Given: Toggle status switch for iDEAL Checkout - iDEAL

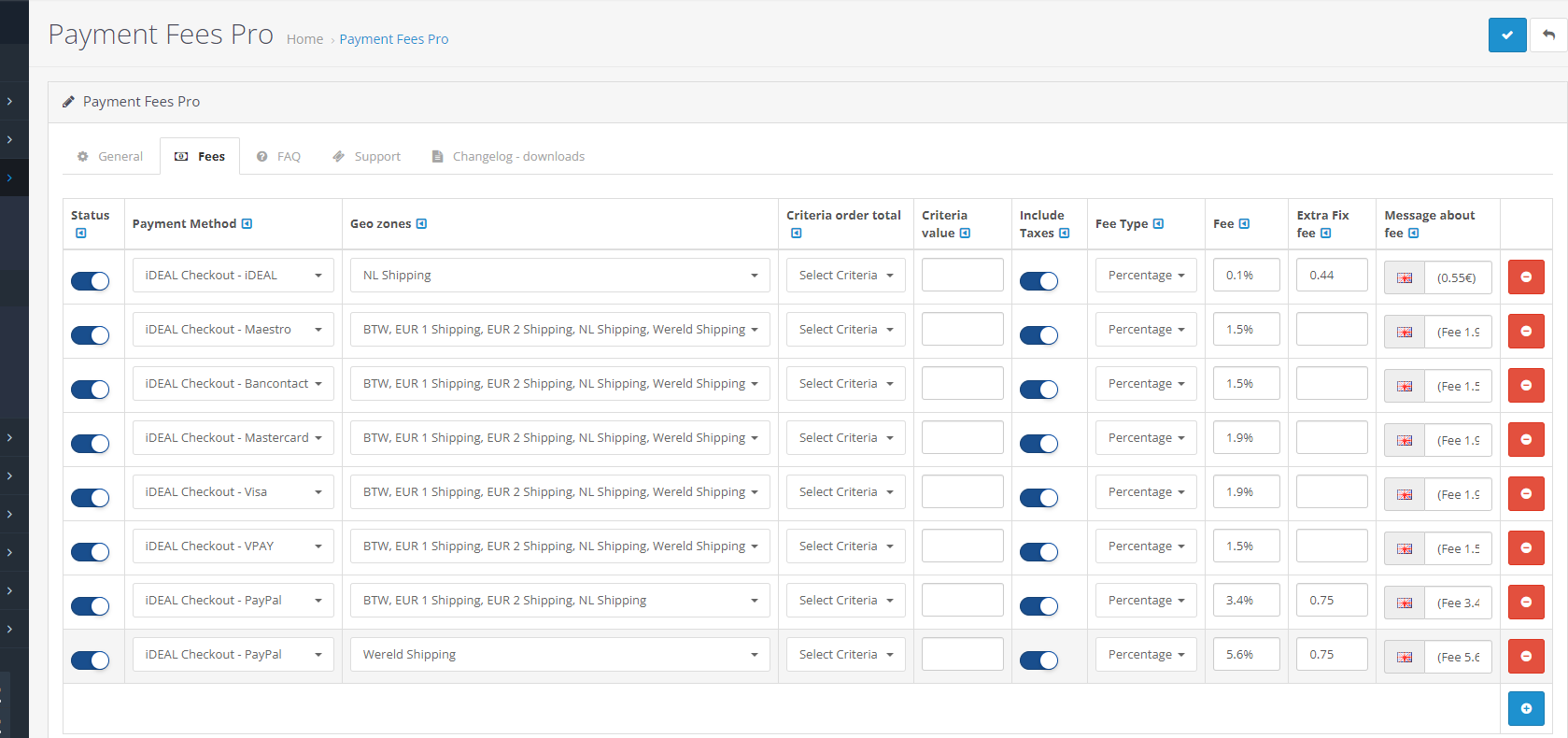Looking at the screenshot, I should [x=91, y=281].
